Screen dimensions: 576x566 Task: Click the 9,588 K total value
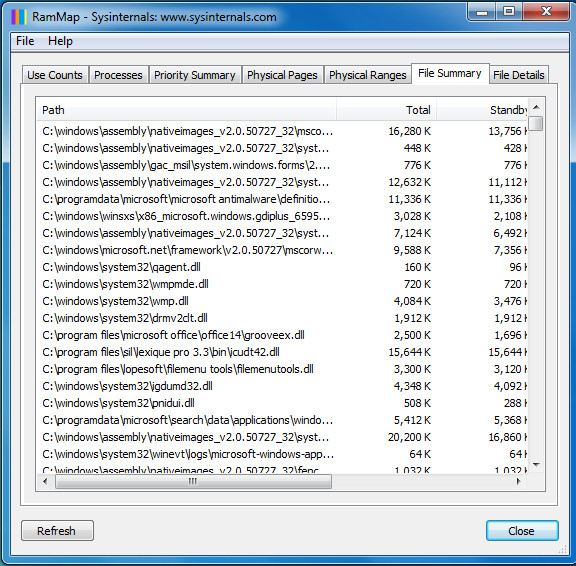click(412, 250)
